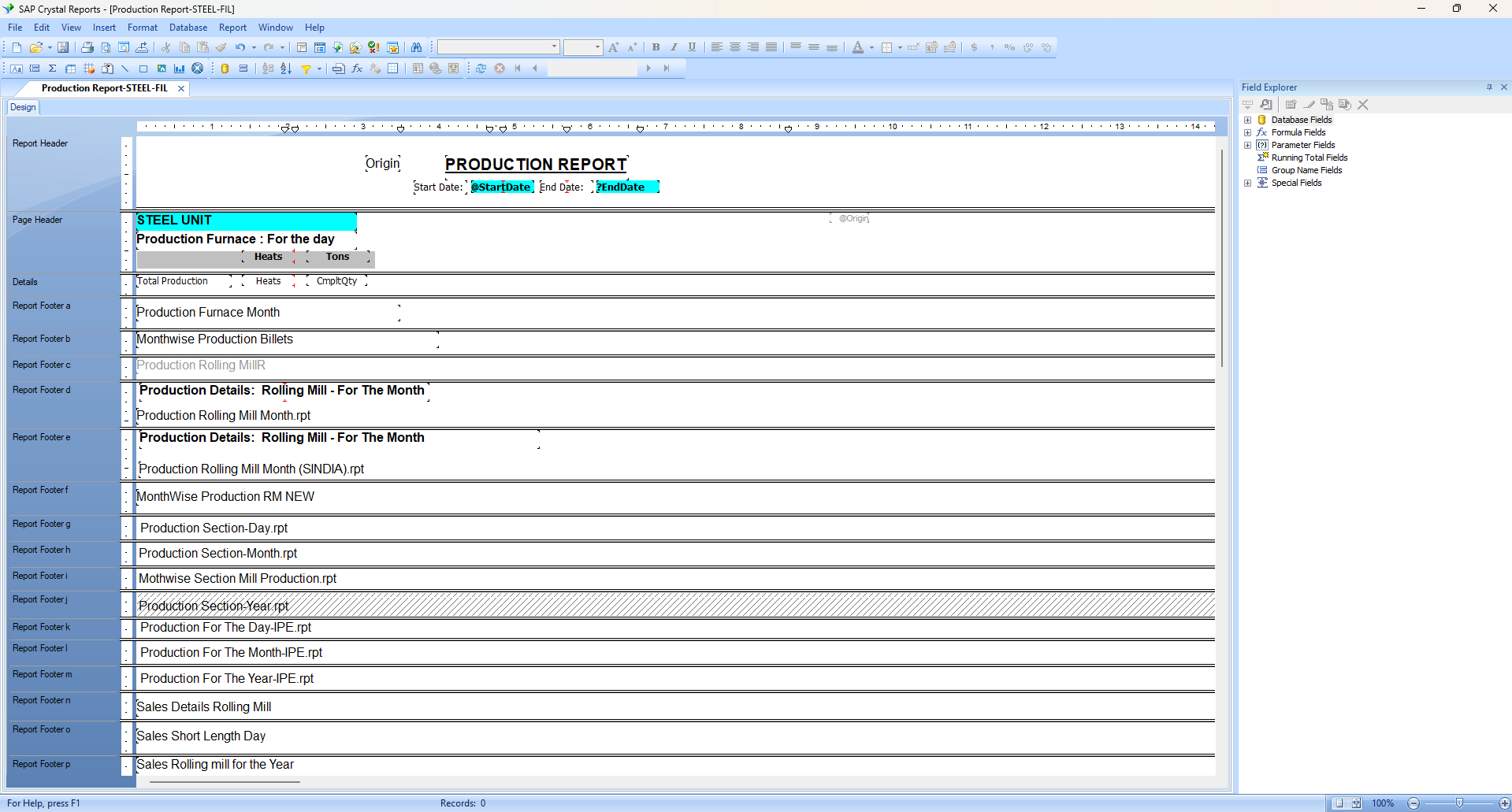Close the Production Report-STEEL-FIL tab
This screenshot has height=812, width=1512.
tap(181, 88)
